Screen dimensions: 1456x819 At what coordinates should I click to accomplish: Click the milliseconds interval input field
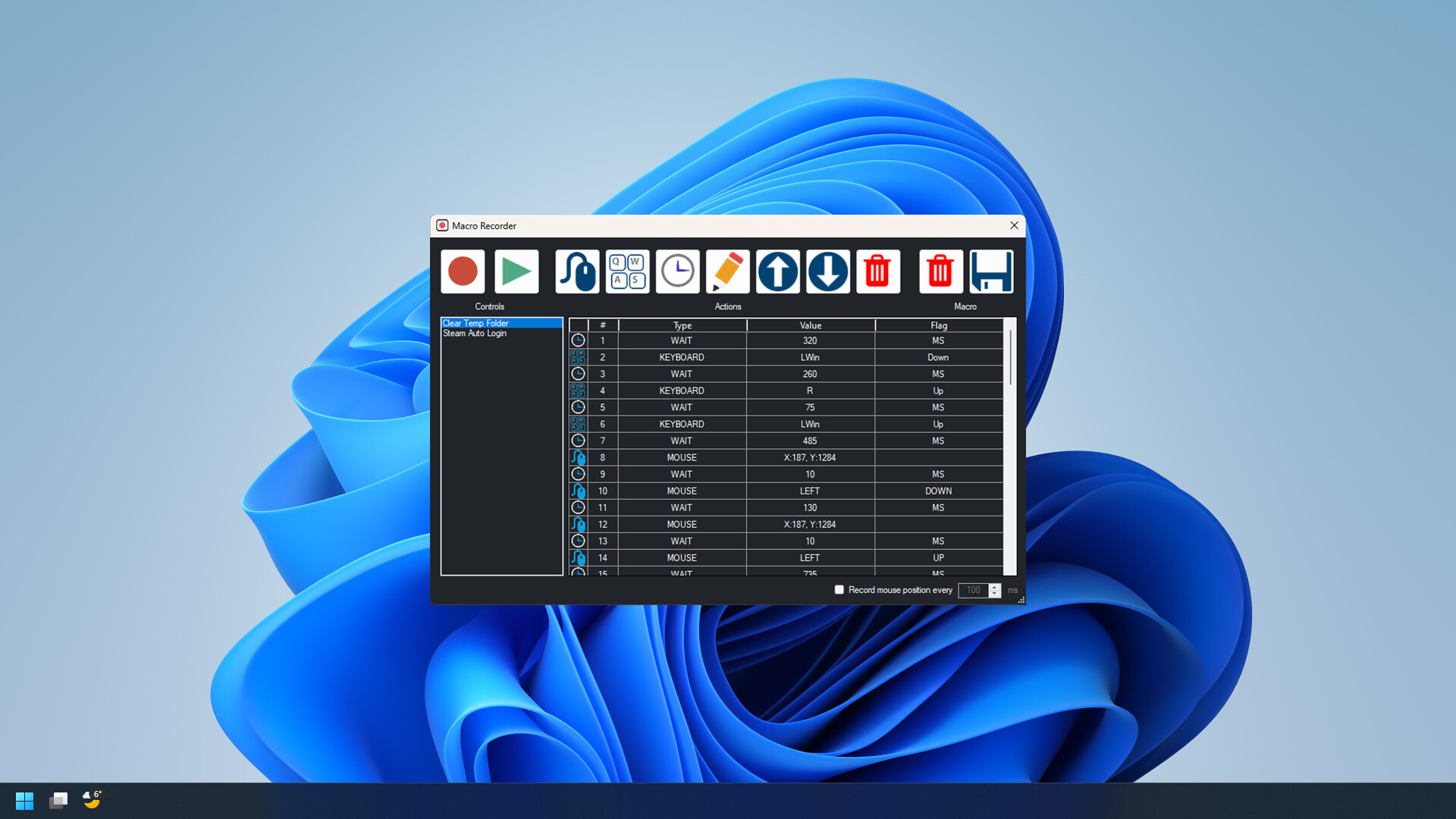(975, 590)
